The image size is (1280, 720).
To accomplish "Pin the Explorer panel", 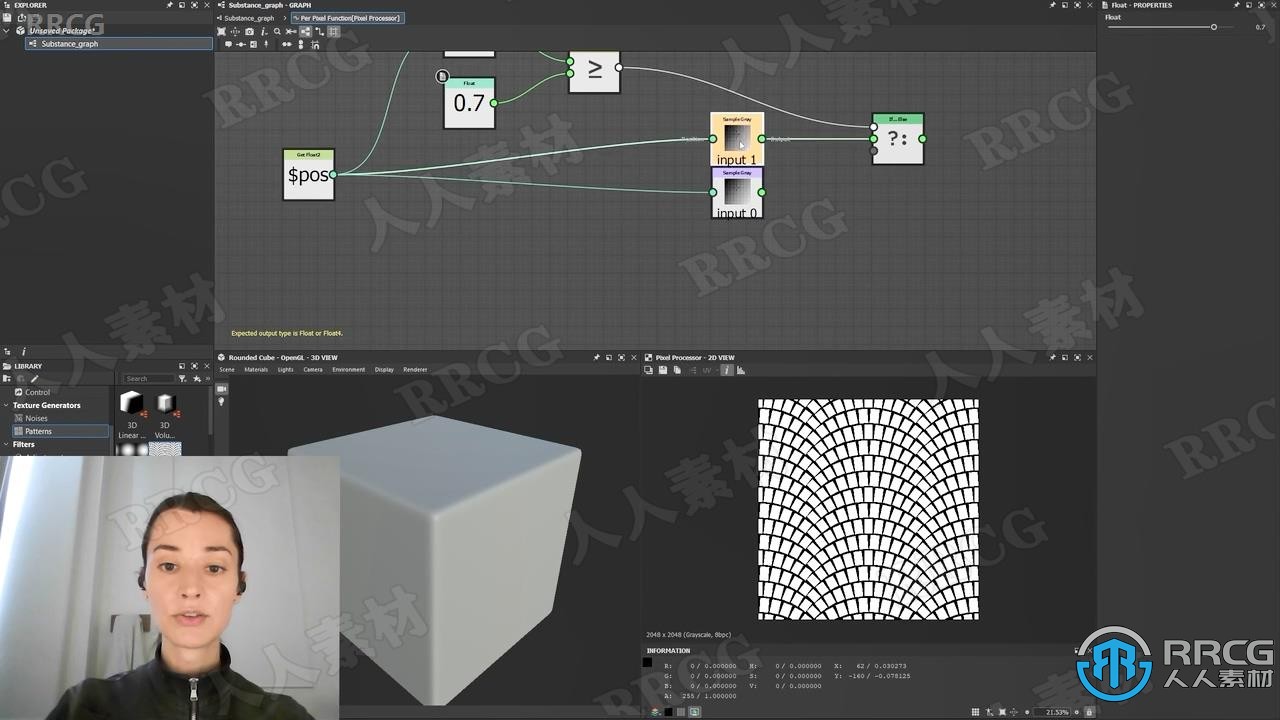I will coord(170,5).
